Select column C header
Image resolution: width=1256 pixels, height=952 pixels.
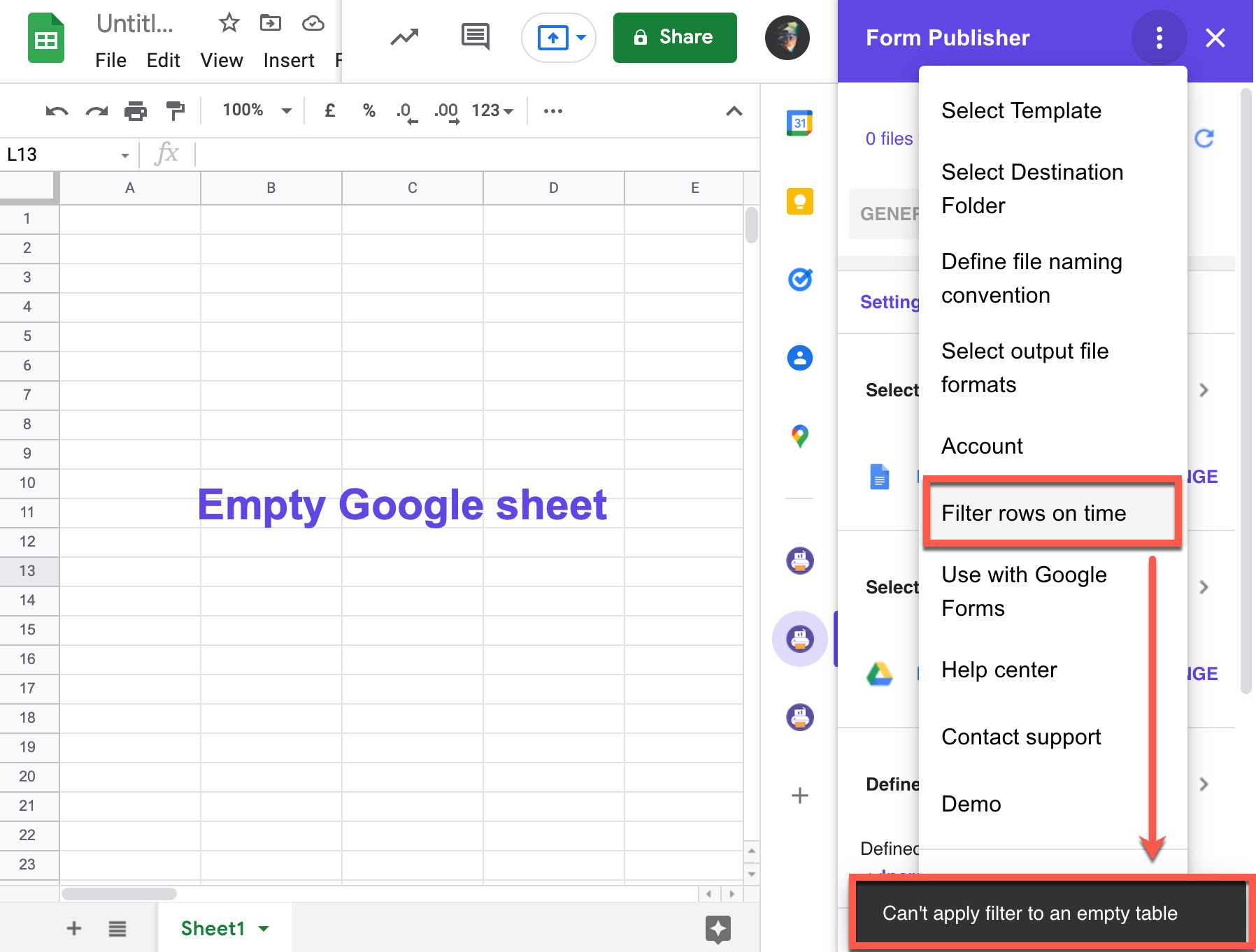pos(413,188)
